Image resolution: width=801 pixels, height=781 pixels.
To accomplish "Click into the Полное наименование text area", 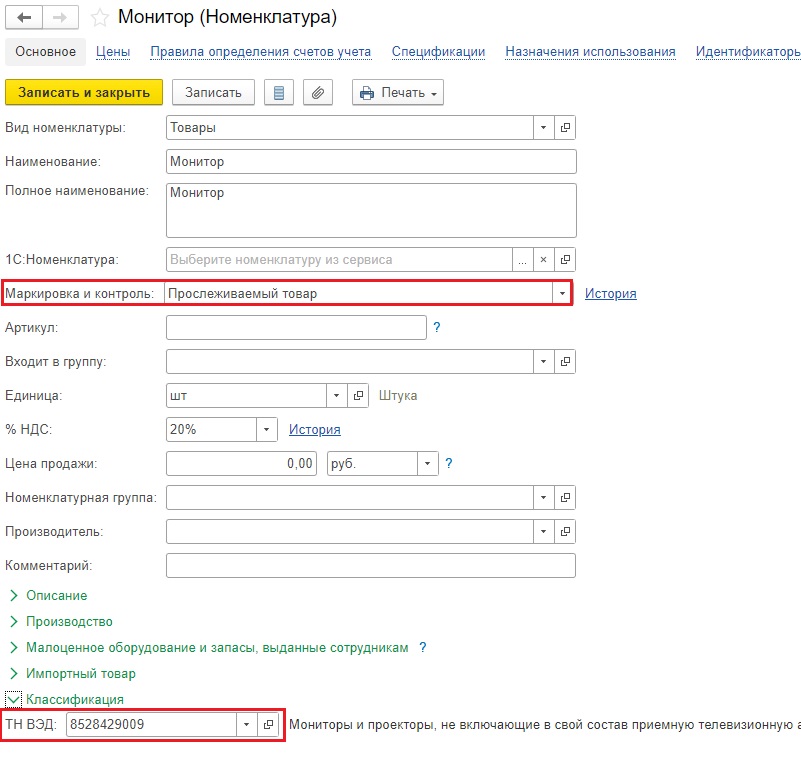I will click(x=371, y=210).
